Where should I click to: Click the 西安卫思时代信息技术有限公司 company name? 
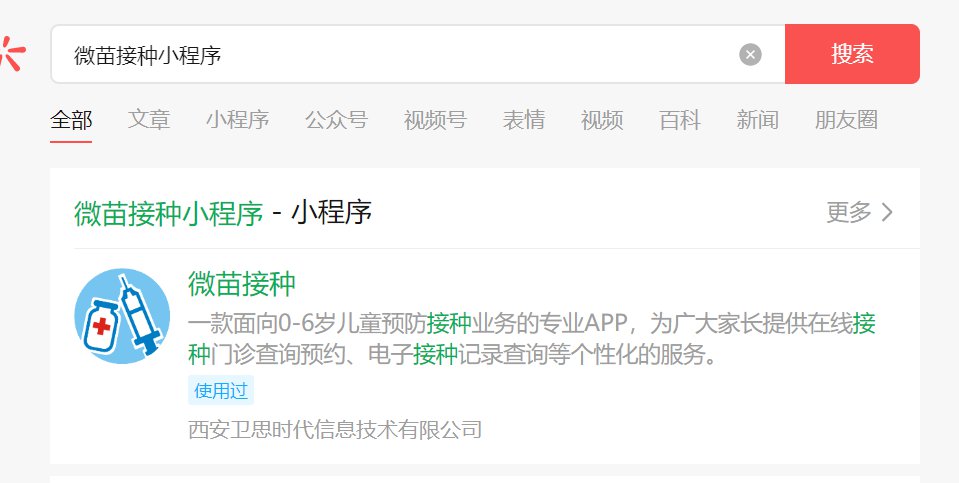click(335, 430)
